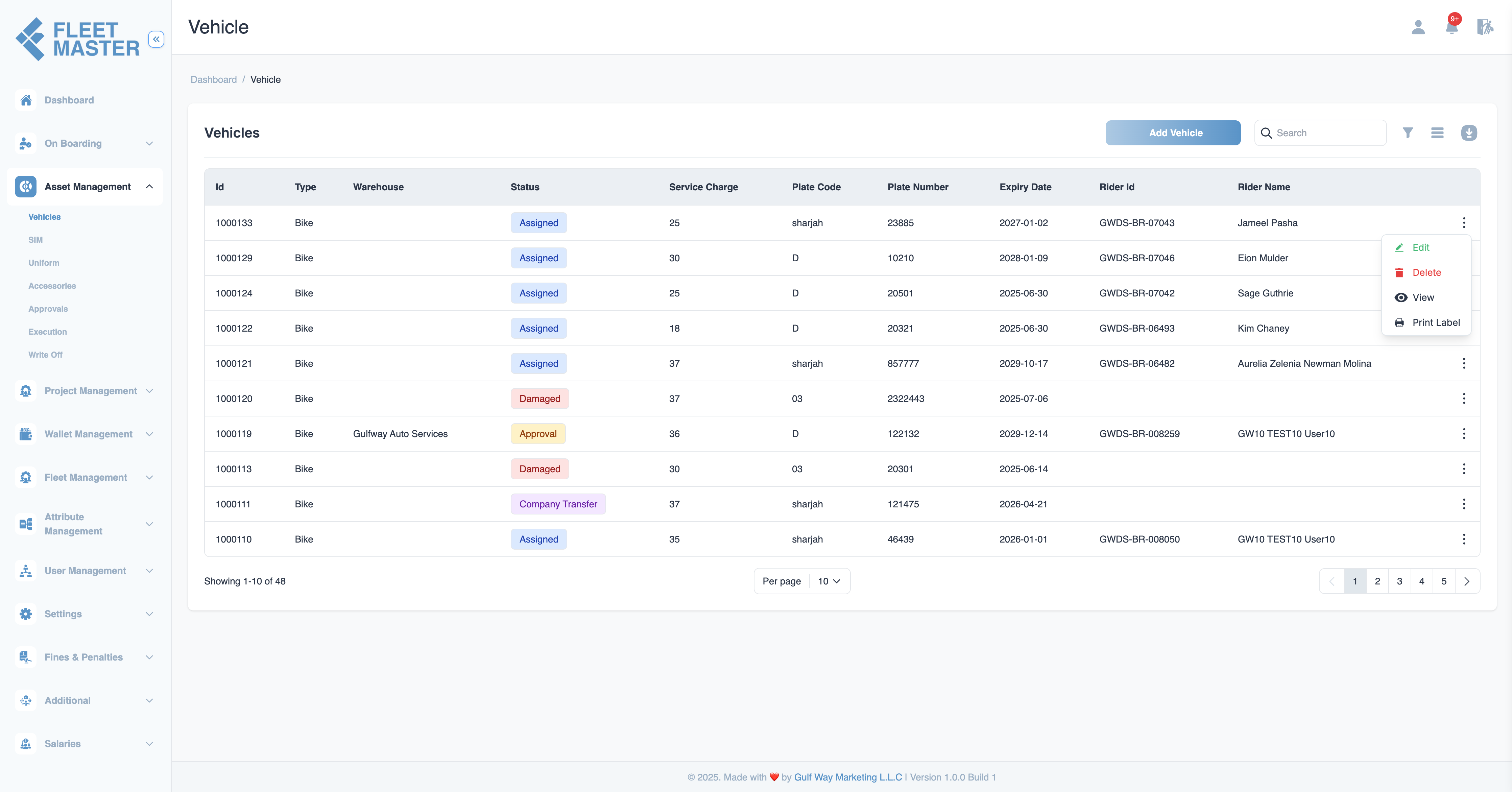This screenshot has width=1512, height=792.
Task: Open row actions for vehicle 1000121
Action: [x=1464, y=363]
